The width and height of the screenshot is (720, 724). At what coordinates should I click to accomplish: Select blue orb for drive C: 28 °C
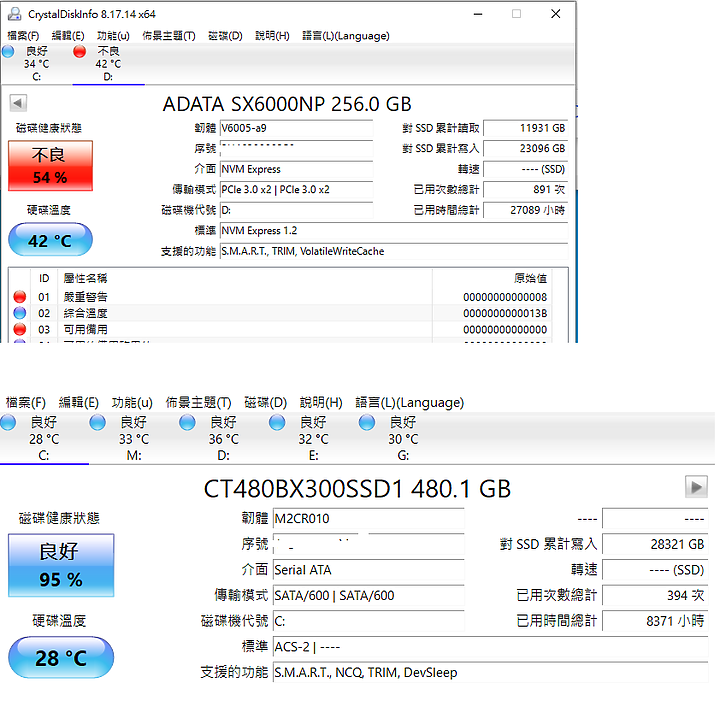tap(8, 422)
